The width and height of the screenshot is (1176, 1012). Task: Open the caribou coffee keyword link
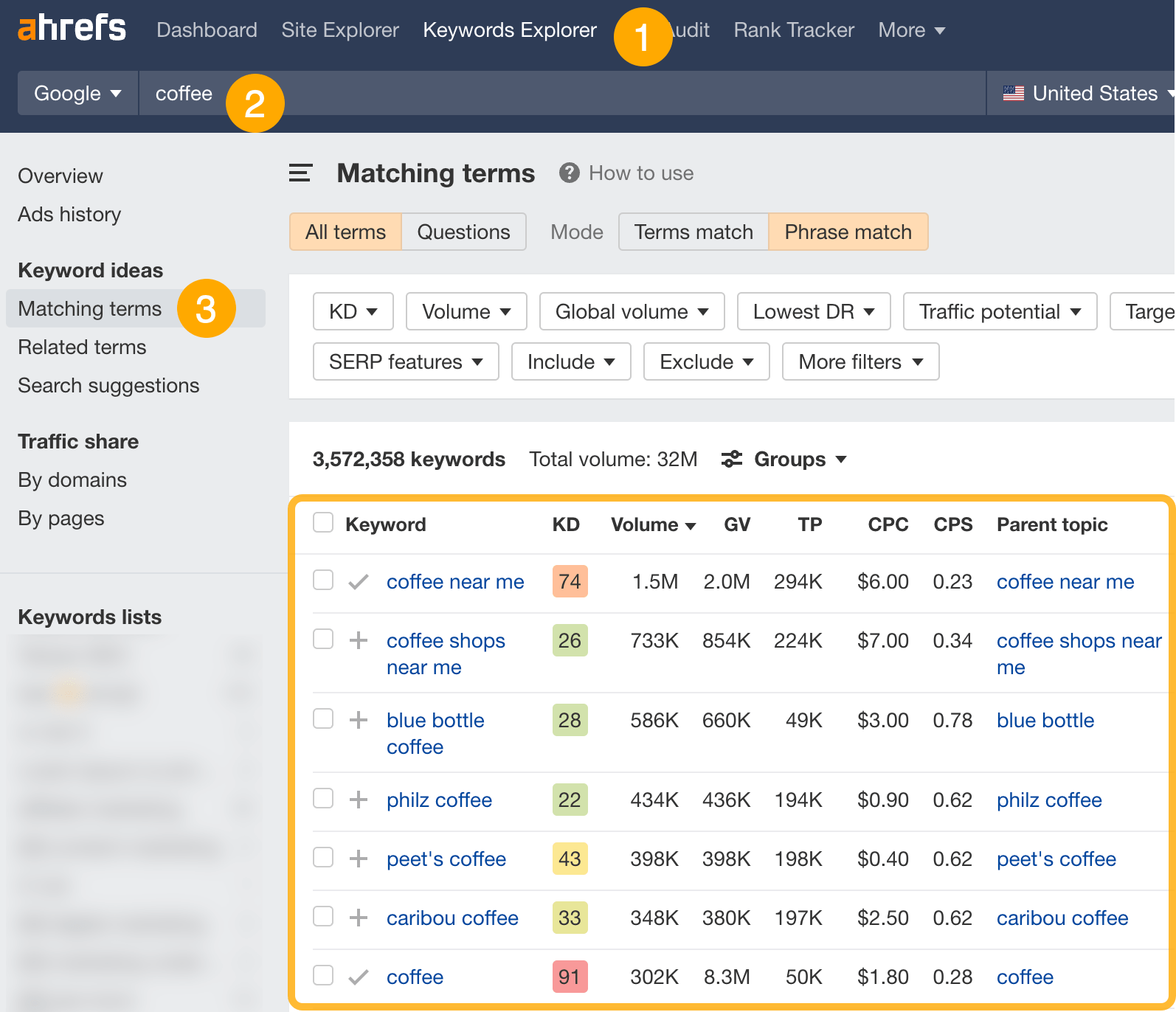click(x=452, y=918)
